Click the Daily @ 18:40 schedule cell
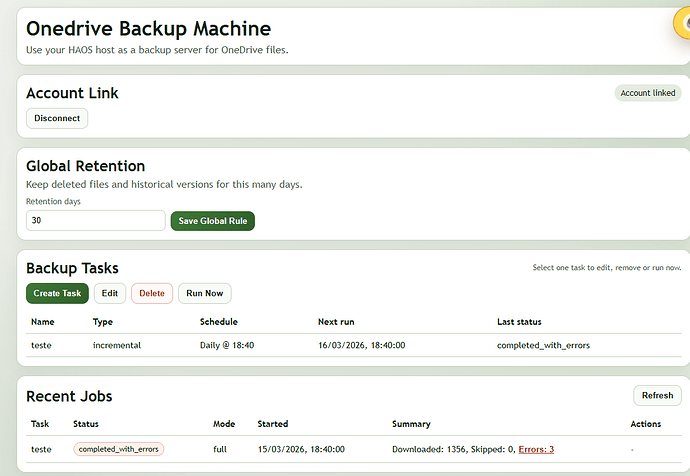Screen dimensions: 690x476 227,345
